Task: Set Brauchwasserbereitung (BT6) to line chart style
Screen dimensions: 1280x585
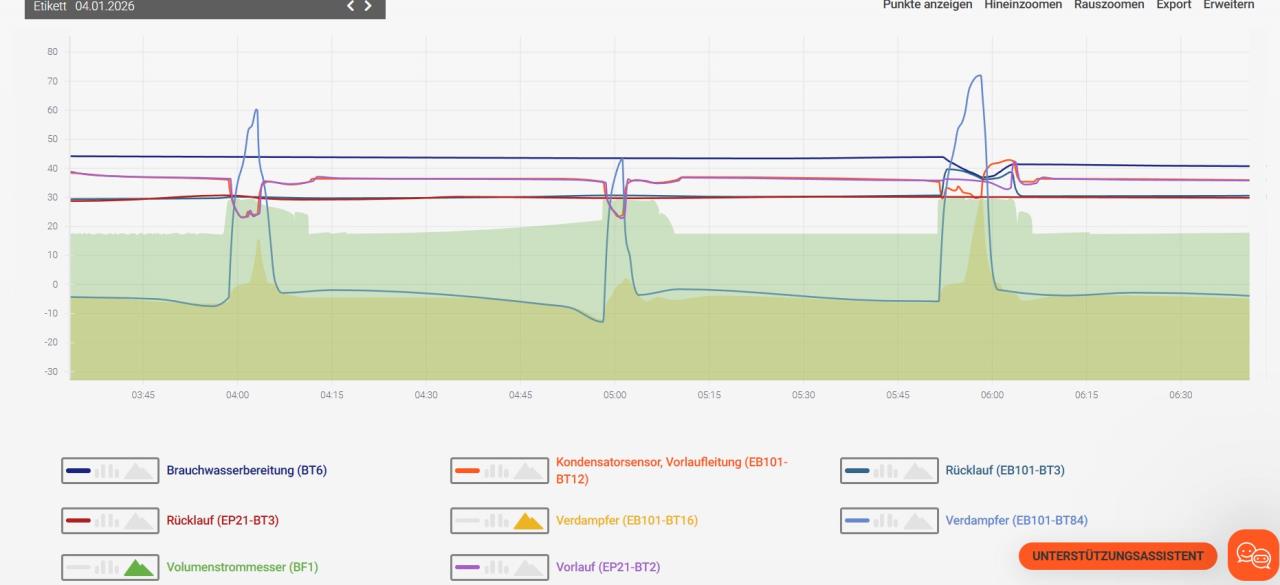Action: pyautogui.click(x=78, y=471)
